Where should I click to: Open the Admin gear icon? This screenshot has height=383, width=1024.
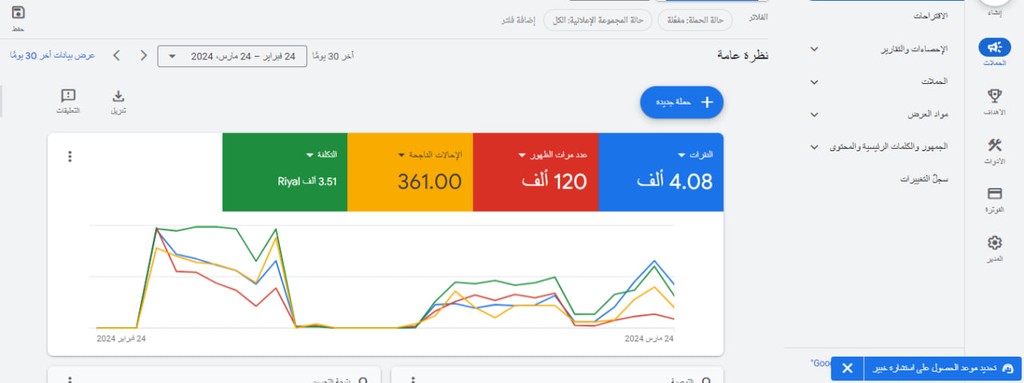click(994, 243)
